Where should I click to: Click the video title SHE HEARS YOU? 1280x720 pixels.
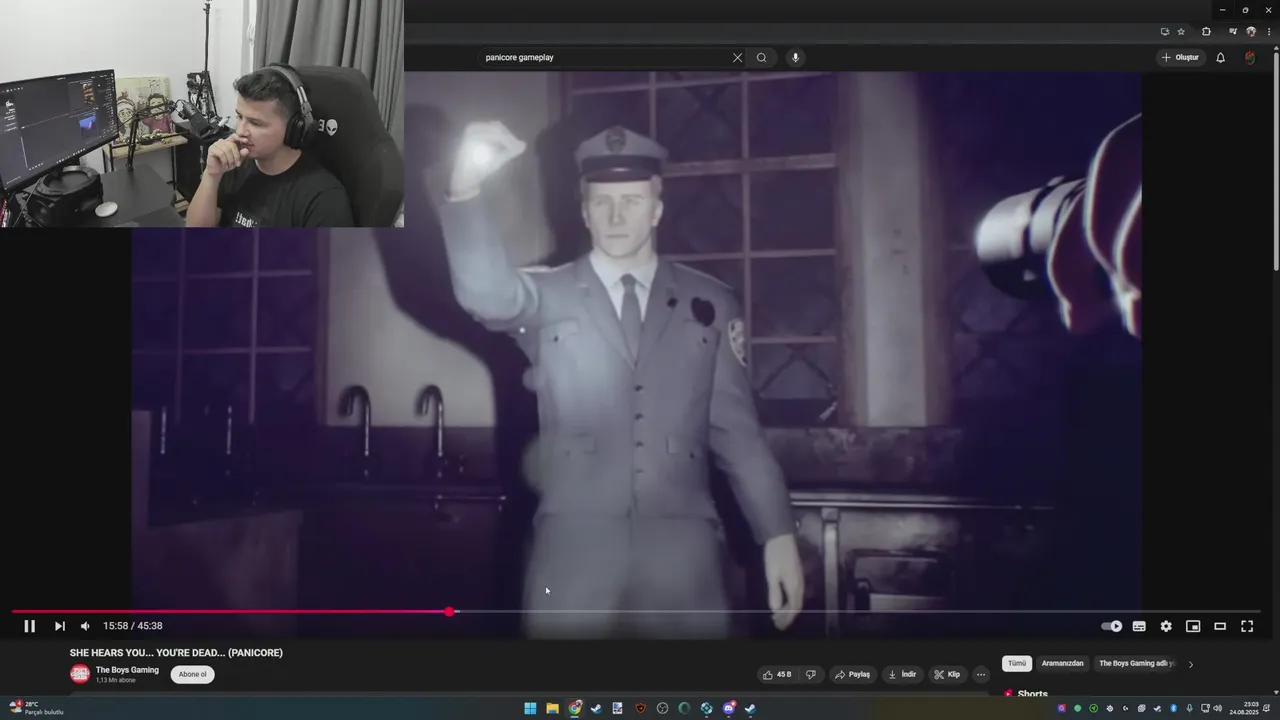(x=176, y=653)
